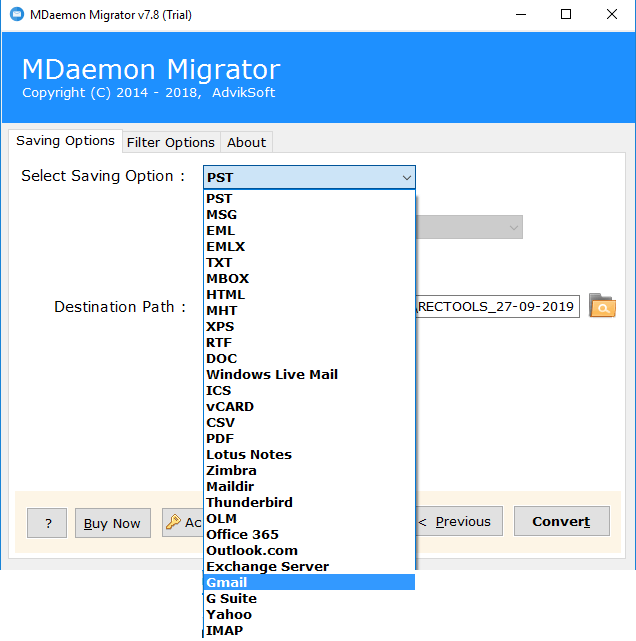636x641 pixels.
Task: Select Exchange Server option
Action: (x=309, y=567)
